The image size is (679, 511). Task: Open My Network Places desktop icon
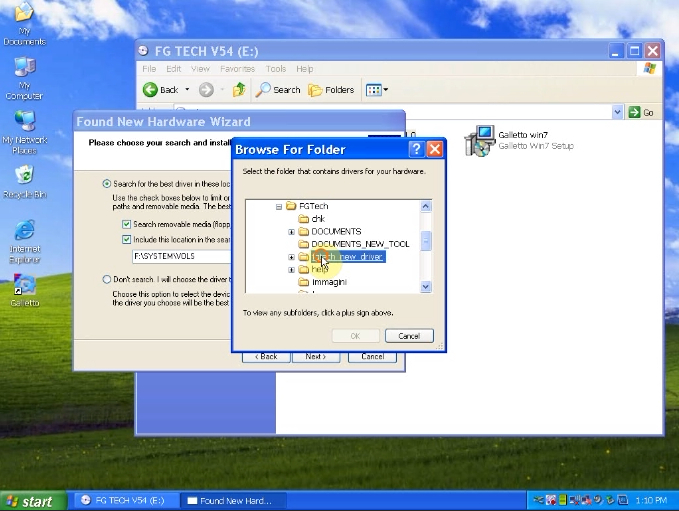click(24, 133)
